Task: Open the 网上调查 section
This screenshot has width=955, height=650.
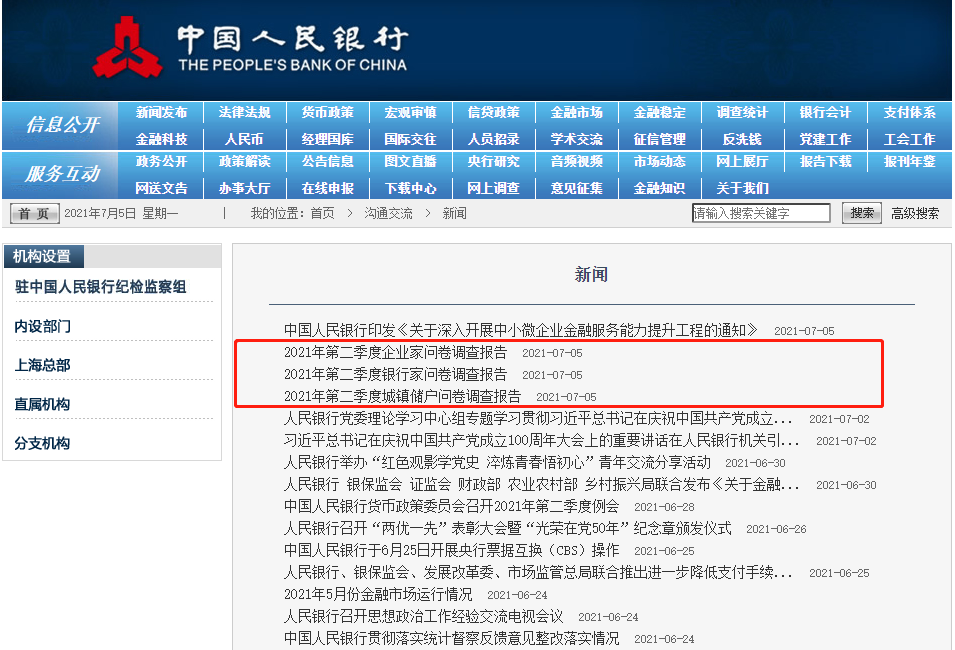Action: [494, 187]
